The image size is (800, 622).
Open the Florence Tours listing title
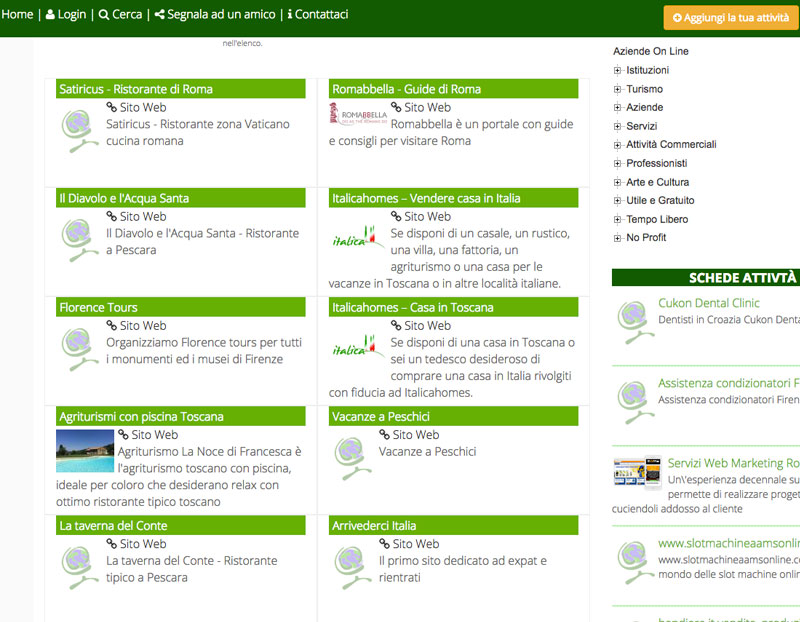click(x=98, y=308)
